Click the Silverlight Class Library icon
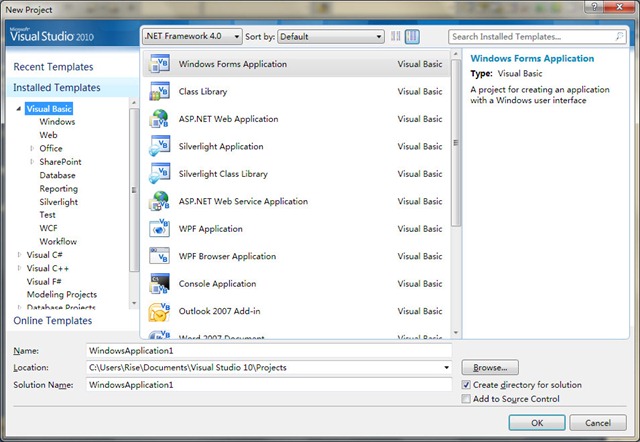 [x=159, y=173]
